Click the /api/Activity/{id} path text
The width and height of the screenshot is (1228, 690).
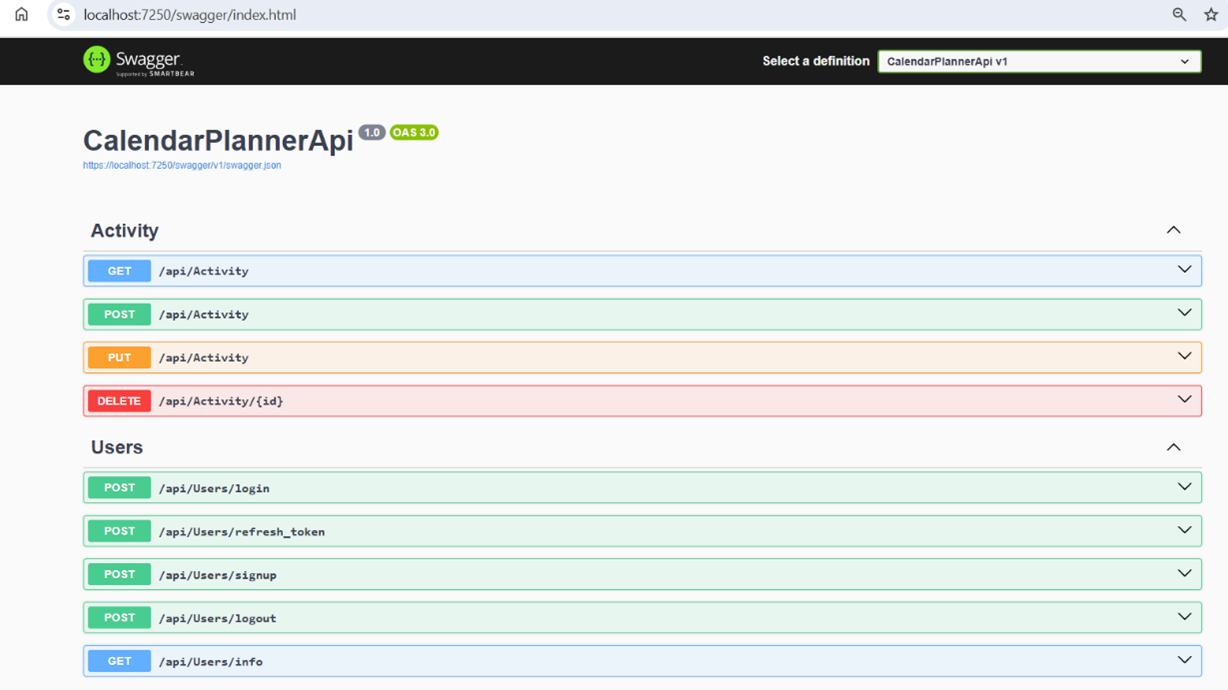(x=221, y=402)
